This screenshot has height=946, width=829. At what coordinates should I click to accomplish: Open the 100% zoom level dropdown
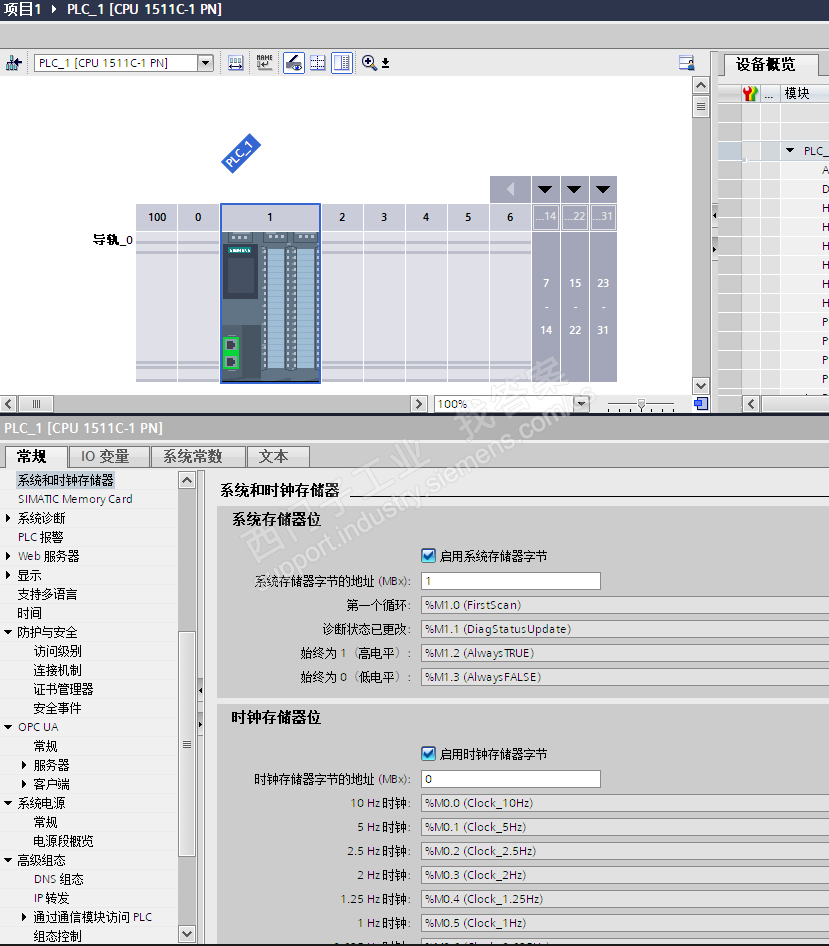pos(582,404)
